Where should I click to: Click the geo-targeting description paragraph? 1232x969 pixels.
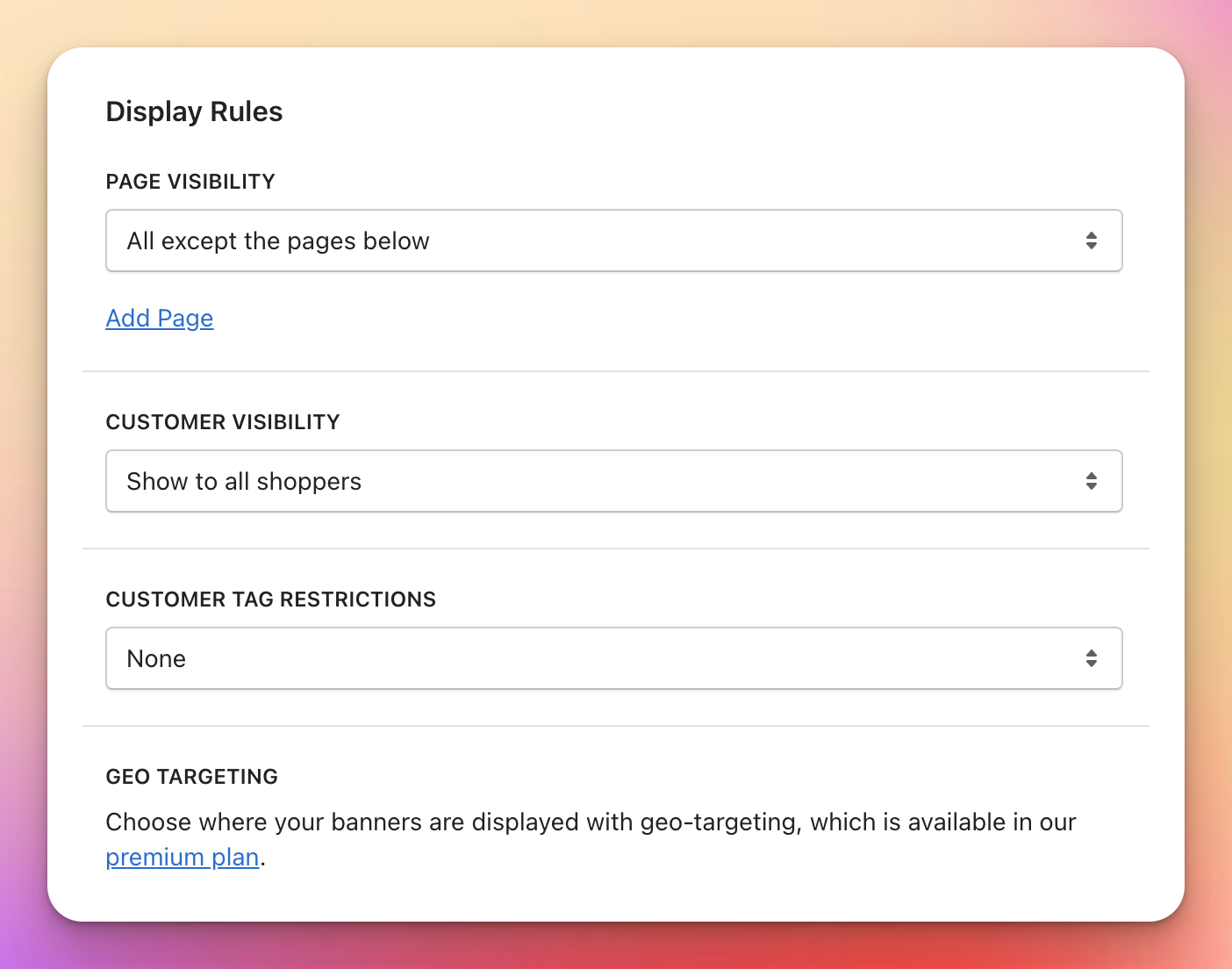click(x=591, y=839)
